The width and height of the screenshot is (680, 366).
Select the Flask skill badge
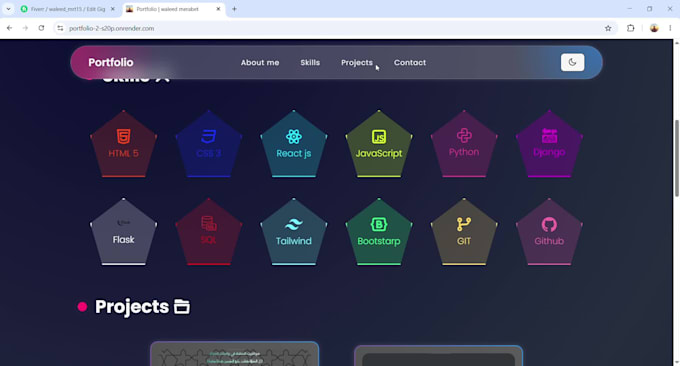click(124, 232)
